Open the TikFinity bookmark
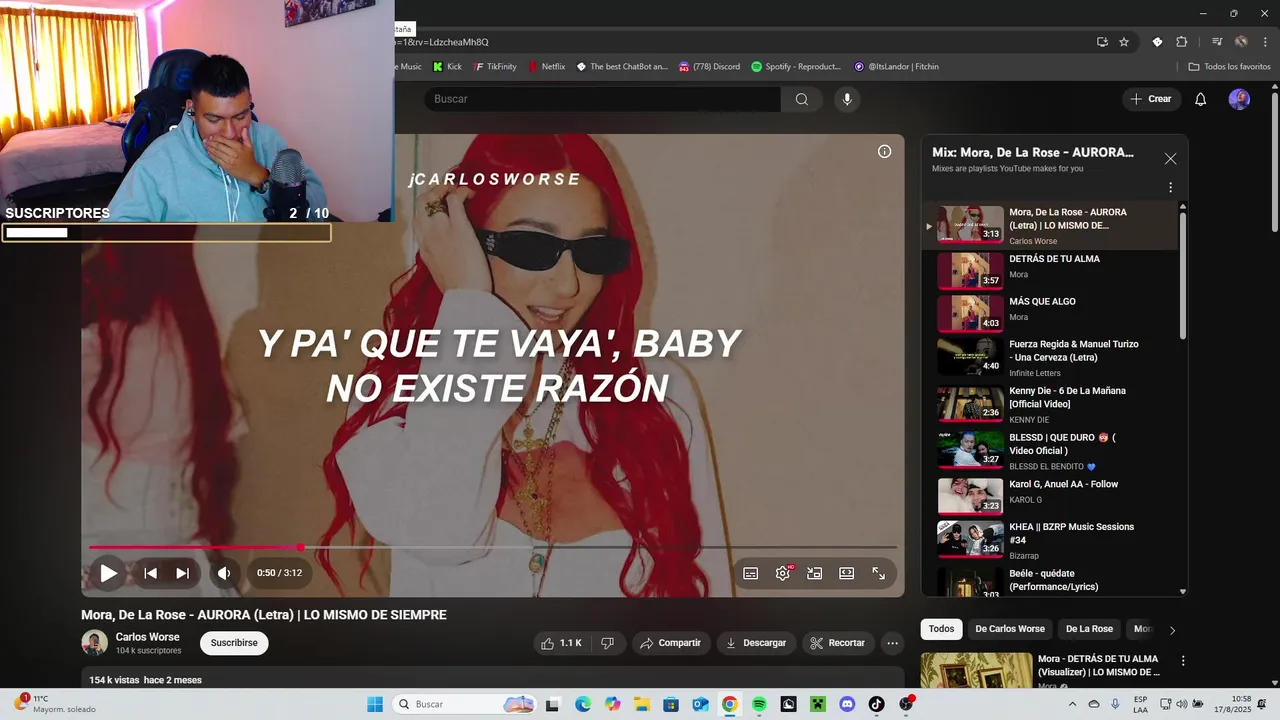This screenshot has height=720, width=1280. tap(495, 67)
